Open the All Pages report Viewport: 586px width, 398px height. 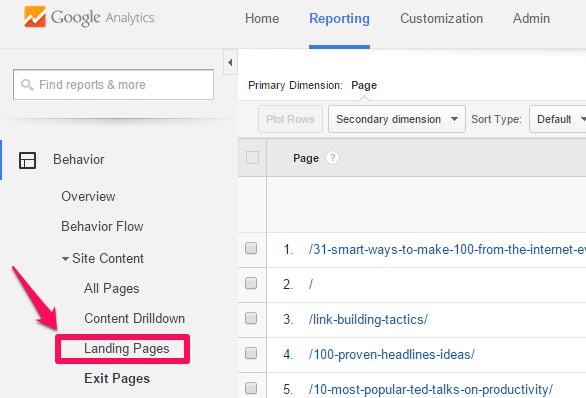coord(111,289)
